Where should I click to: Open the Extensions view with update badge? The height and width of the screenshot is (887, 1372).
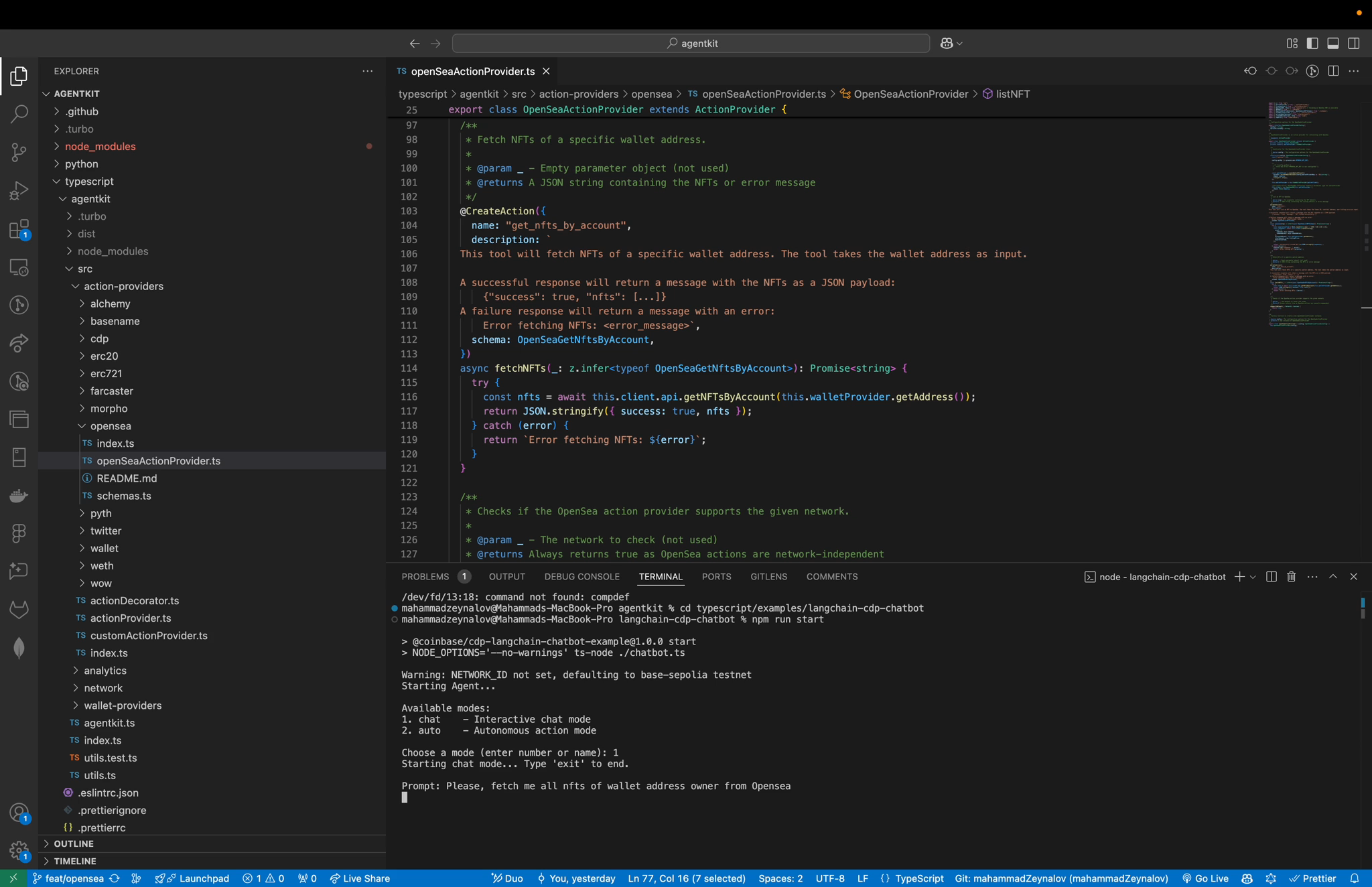coord(19,229)
